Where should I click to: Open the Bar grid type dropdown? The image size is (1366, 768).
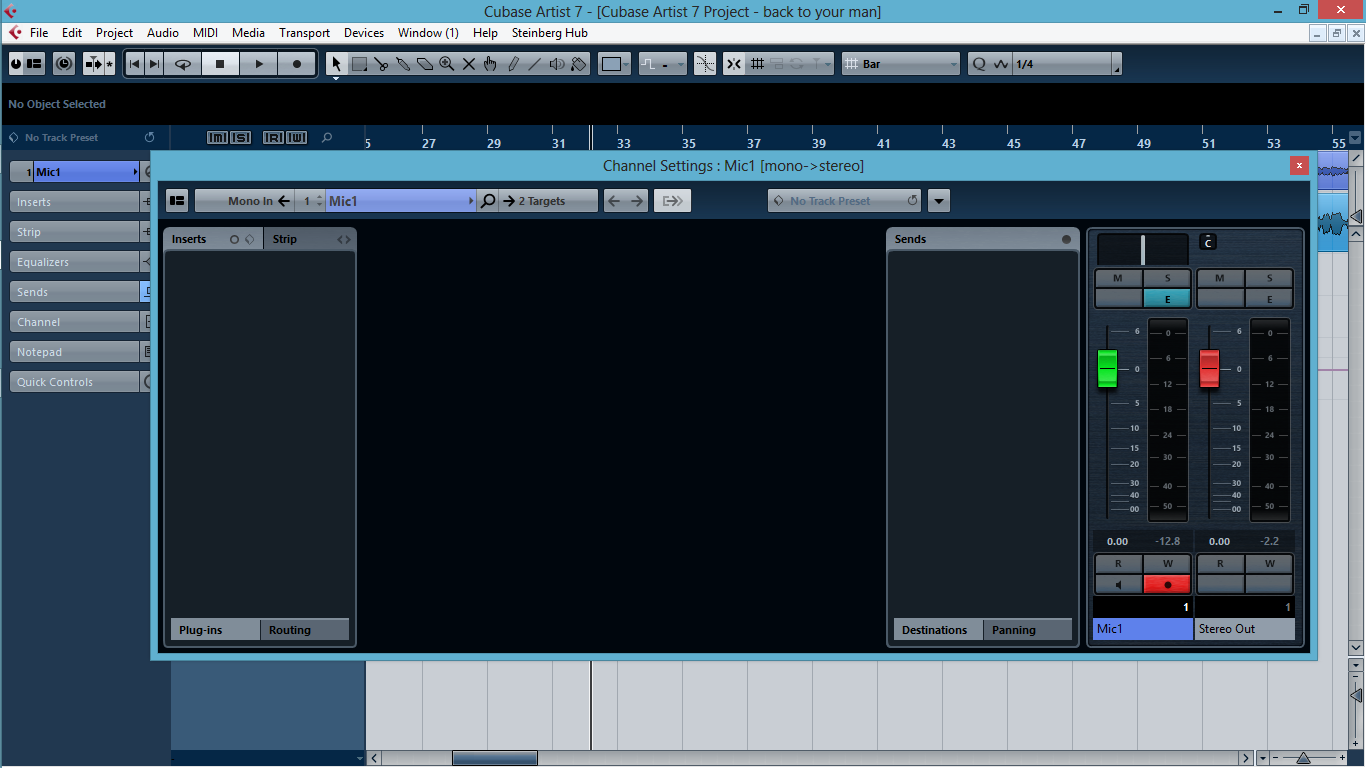(901, 64)
